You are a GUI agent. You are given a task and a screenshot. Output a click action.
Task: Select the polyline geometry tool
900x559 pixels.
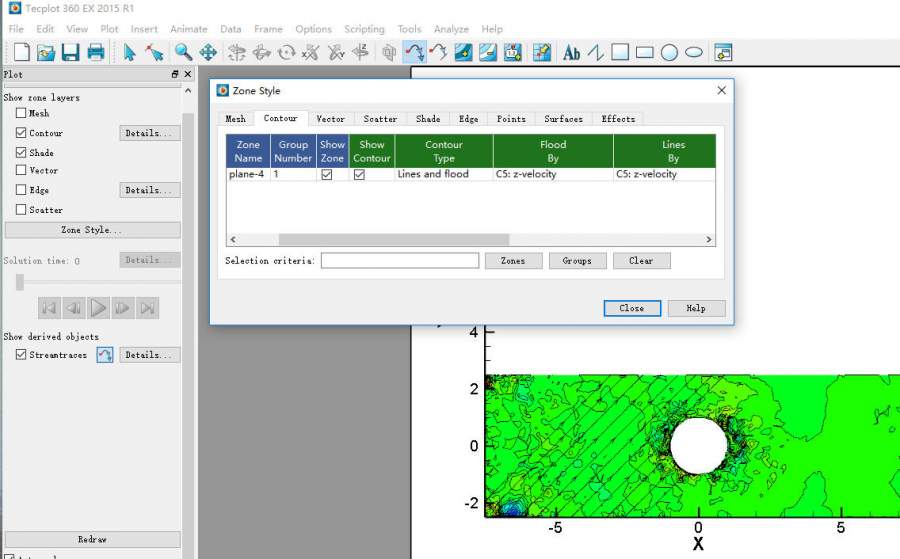(x=596, y=53)
